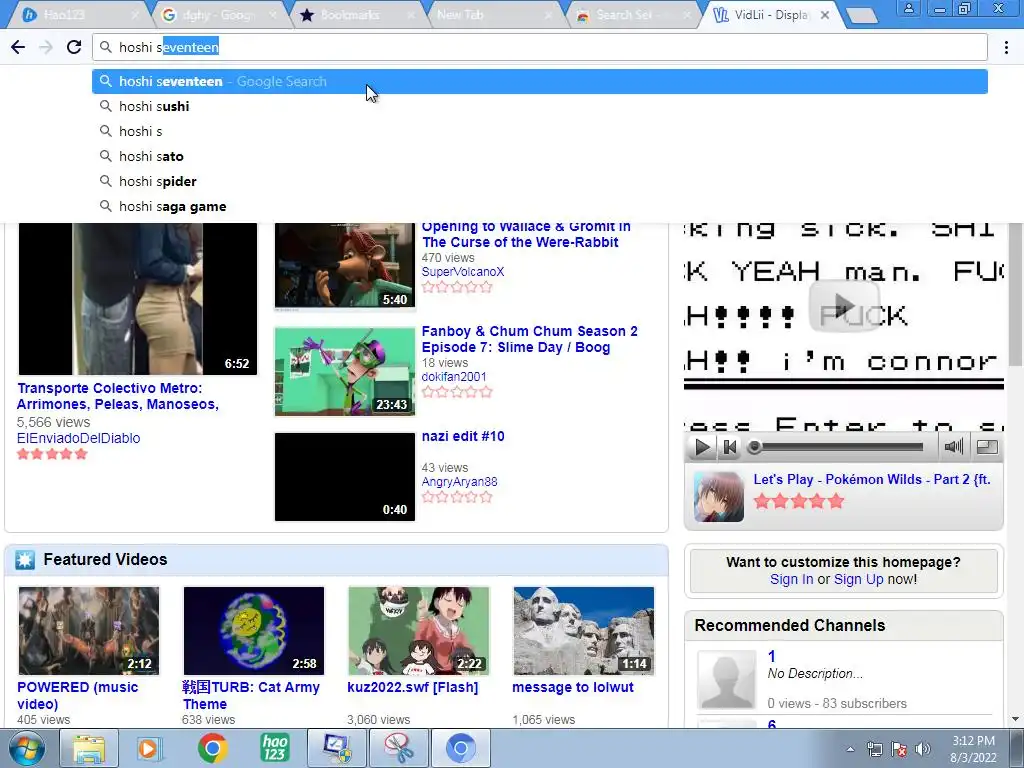The image size is (1024, 768).
Task: Open the Hao123 taskbar shortcut
Action: [x=274, y=748]
